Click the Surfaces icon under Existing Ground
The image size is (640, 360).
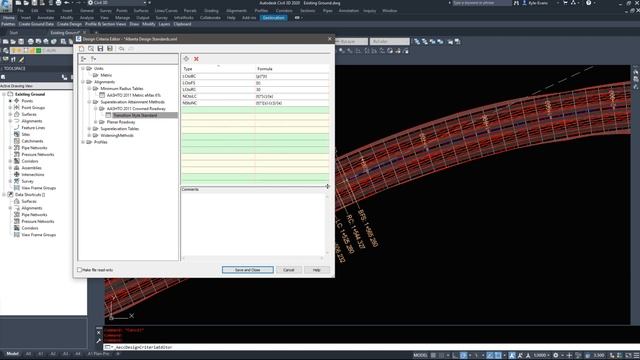pyautogui.click(x=17, y=114)
